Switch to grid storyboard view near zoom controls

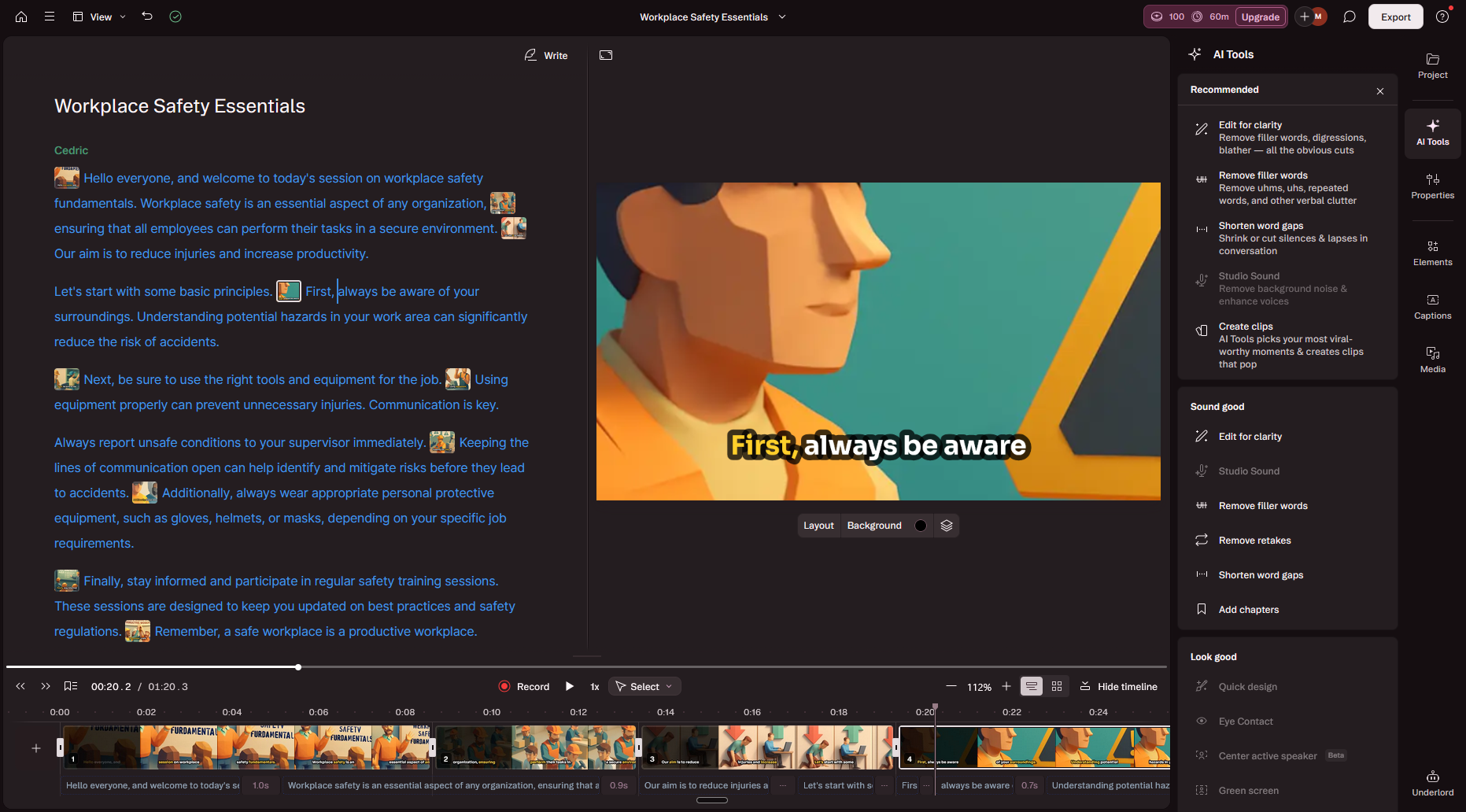[x=1057, y=685]
